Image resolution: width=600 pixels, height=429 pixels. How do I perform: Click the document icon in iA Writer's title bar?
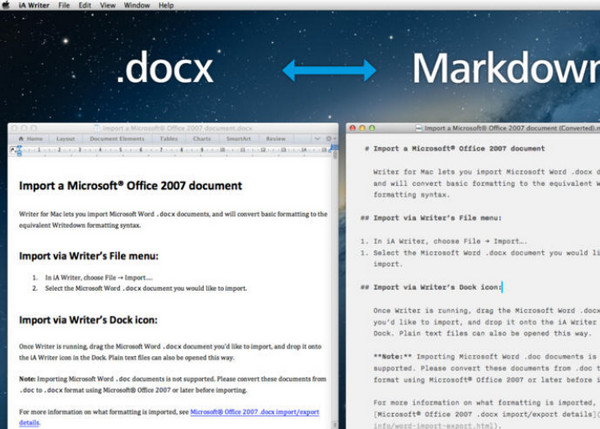click(419, 128)
